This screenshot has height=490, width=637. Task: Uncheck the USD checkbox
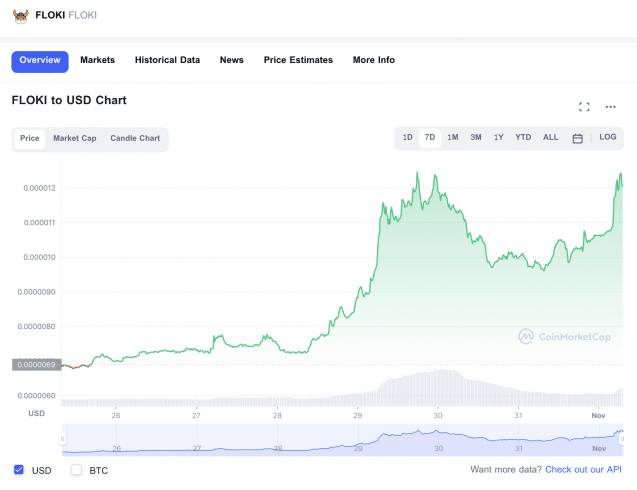[x=19, y=470]
